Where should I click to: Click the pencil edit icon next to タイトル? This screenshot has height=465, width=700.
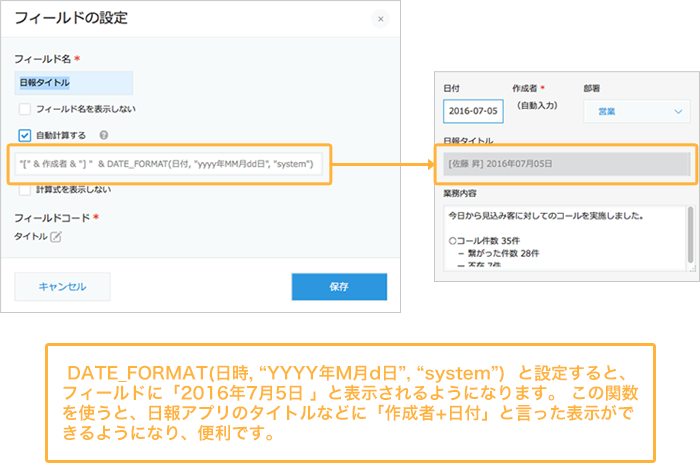click(x=56, y=236)
